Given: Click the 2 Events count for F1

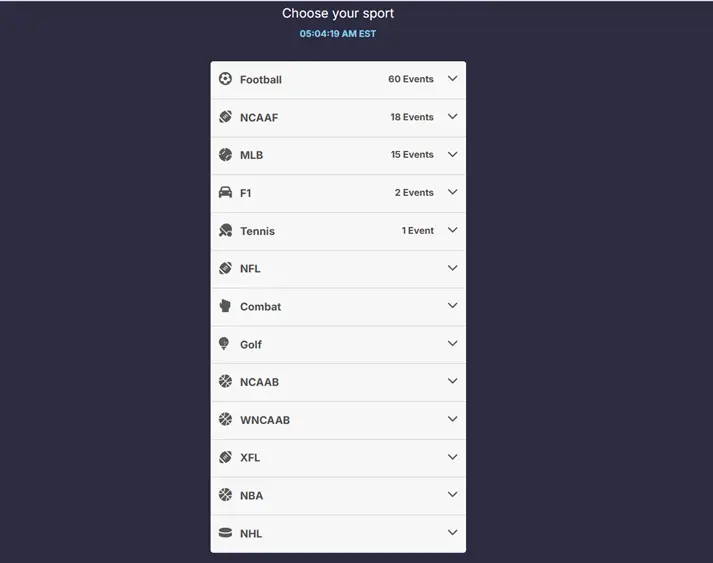Looking at the screenshot, I should point(414,193).
